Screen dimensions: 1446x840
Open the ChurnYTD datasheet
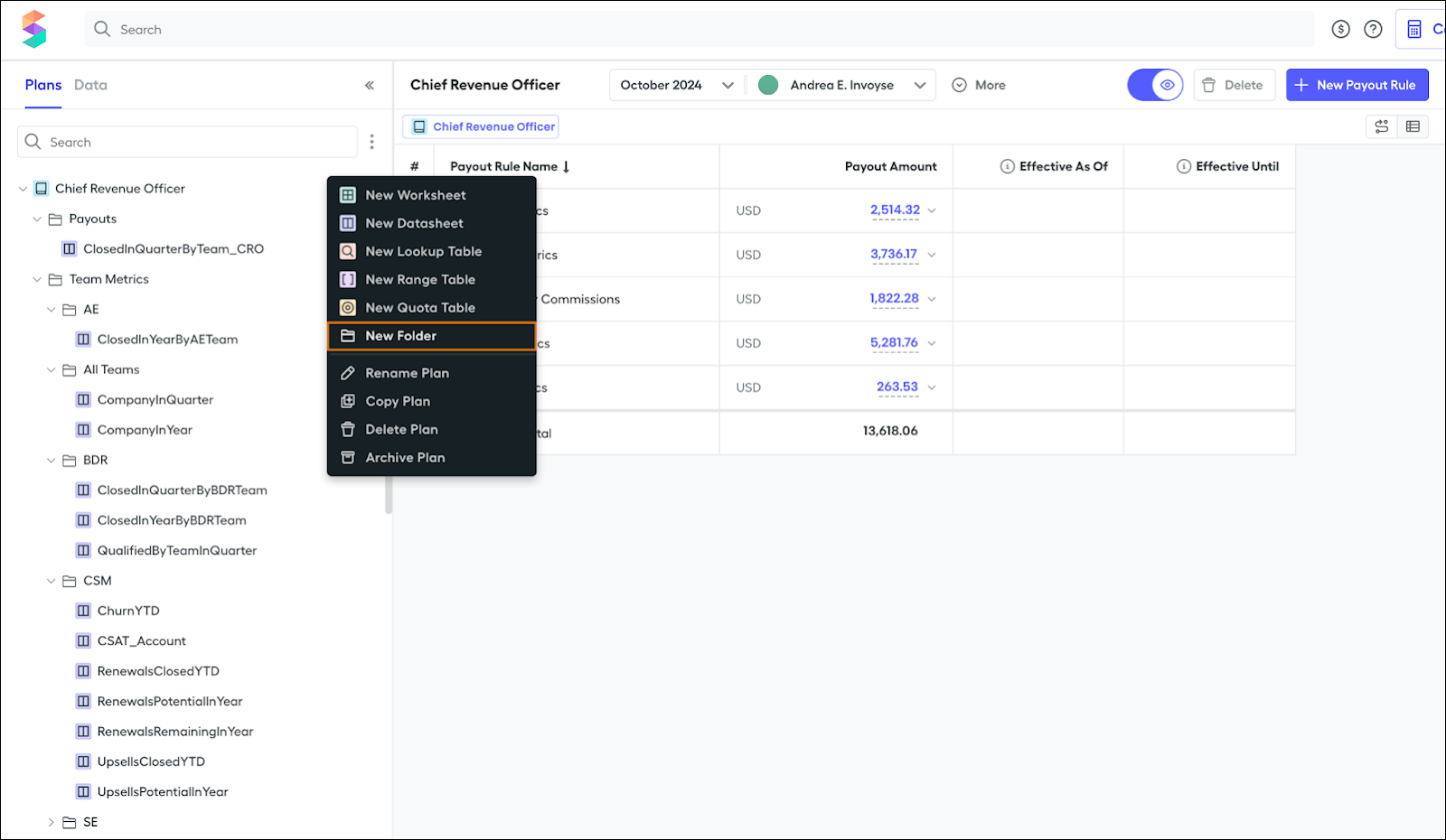click(128, 611)
